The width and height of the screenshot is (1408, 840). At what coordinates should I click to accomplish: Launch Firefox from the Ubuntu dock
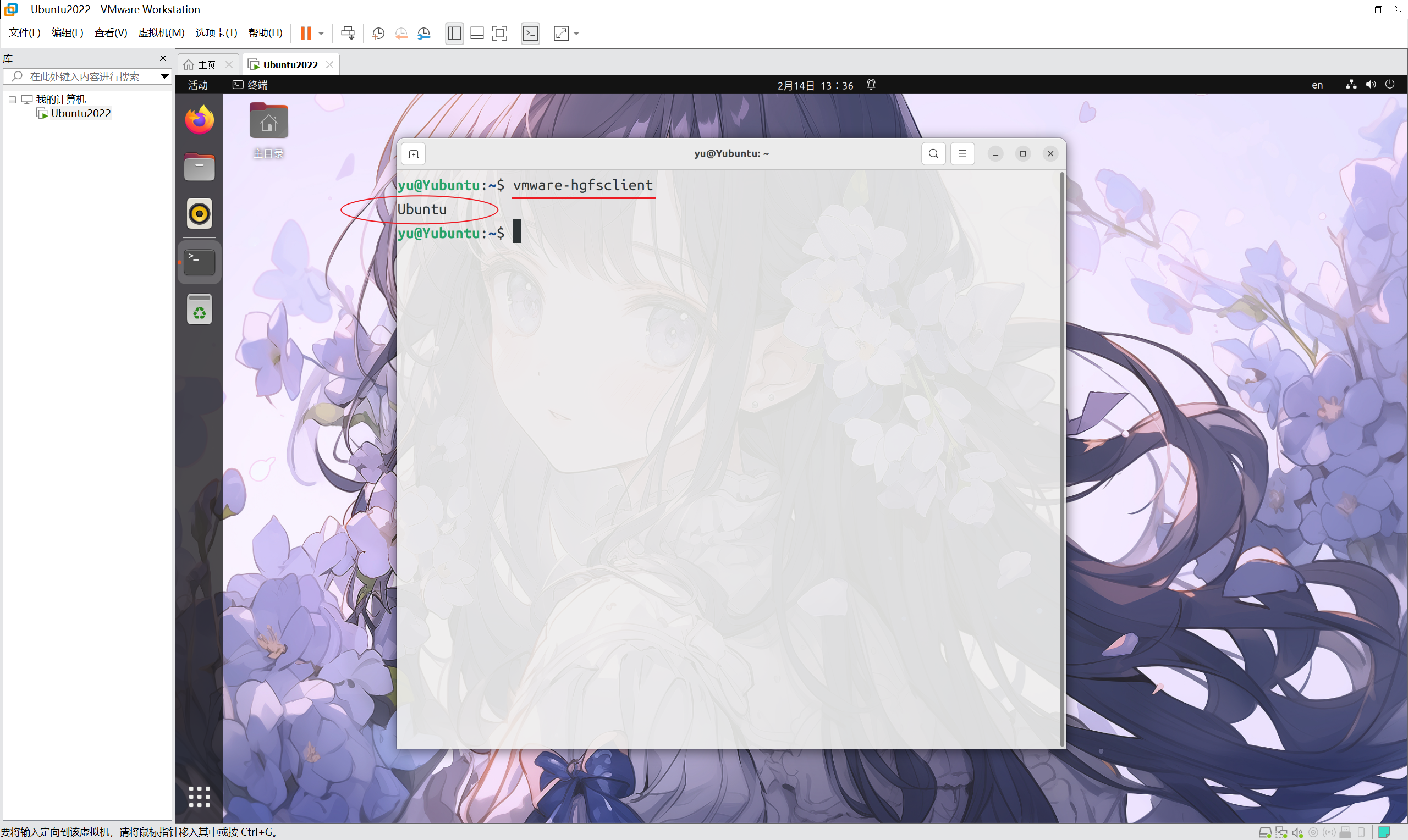pos(199,120)
